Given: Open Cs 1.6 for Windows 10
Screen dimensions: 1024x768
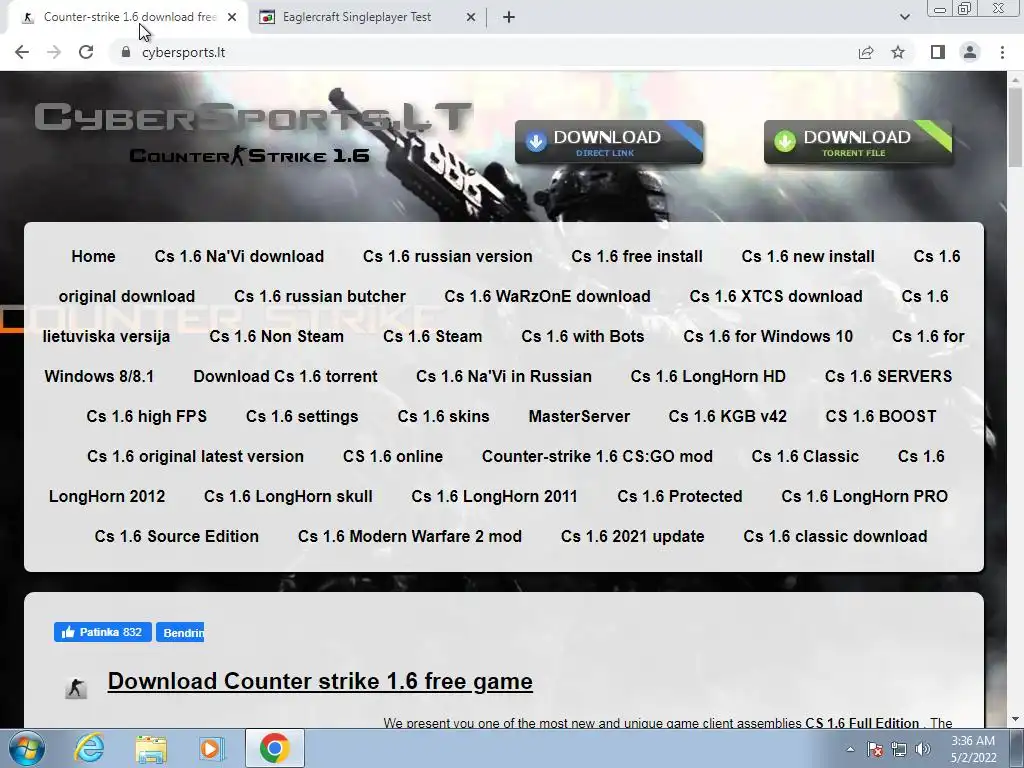Looking at the screenshot, I should [x=768, y=336].
